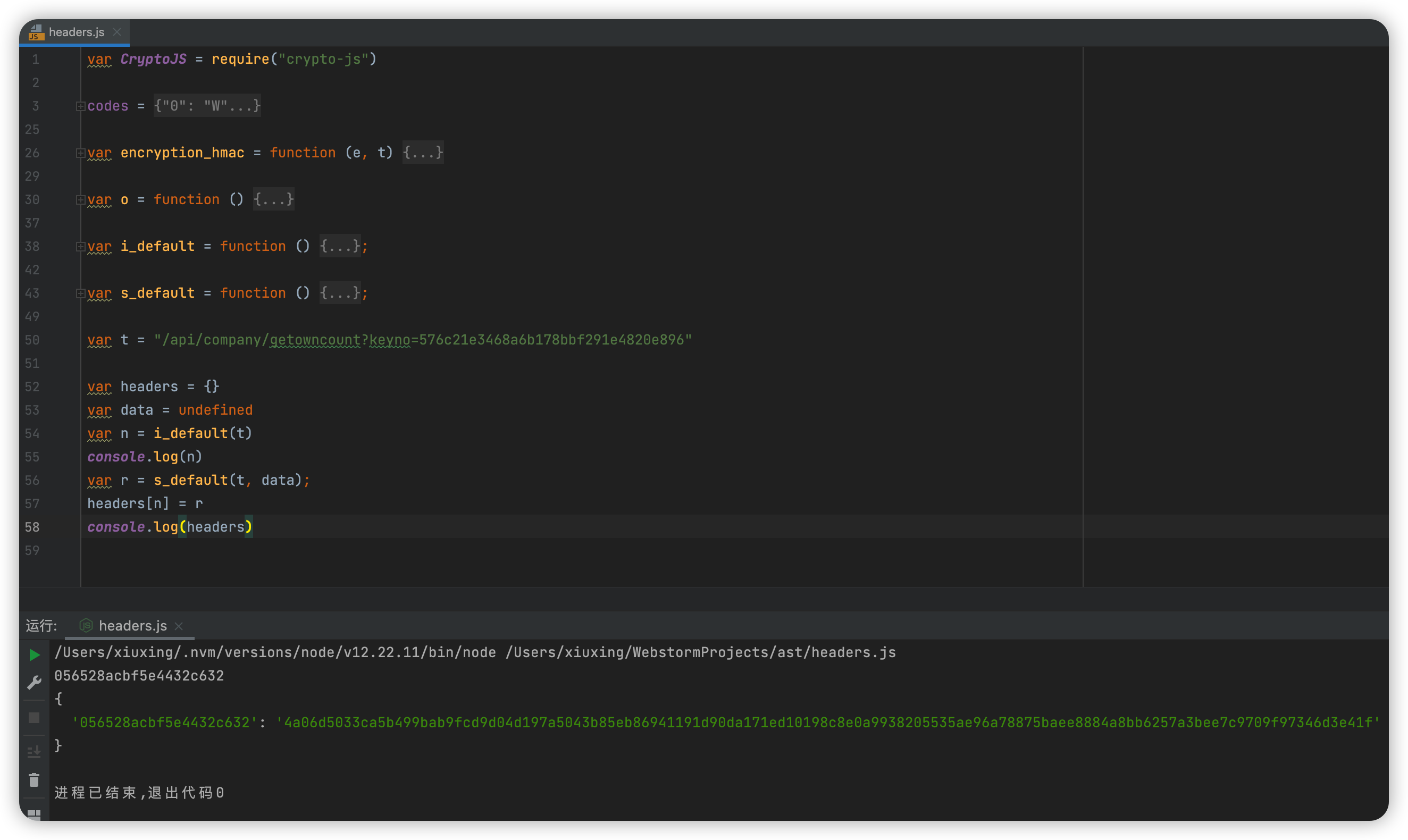The height and width of the screenshot is (840, 1408).
Task: Unfold the function o body
Action: [273, 199]
